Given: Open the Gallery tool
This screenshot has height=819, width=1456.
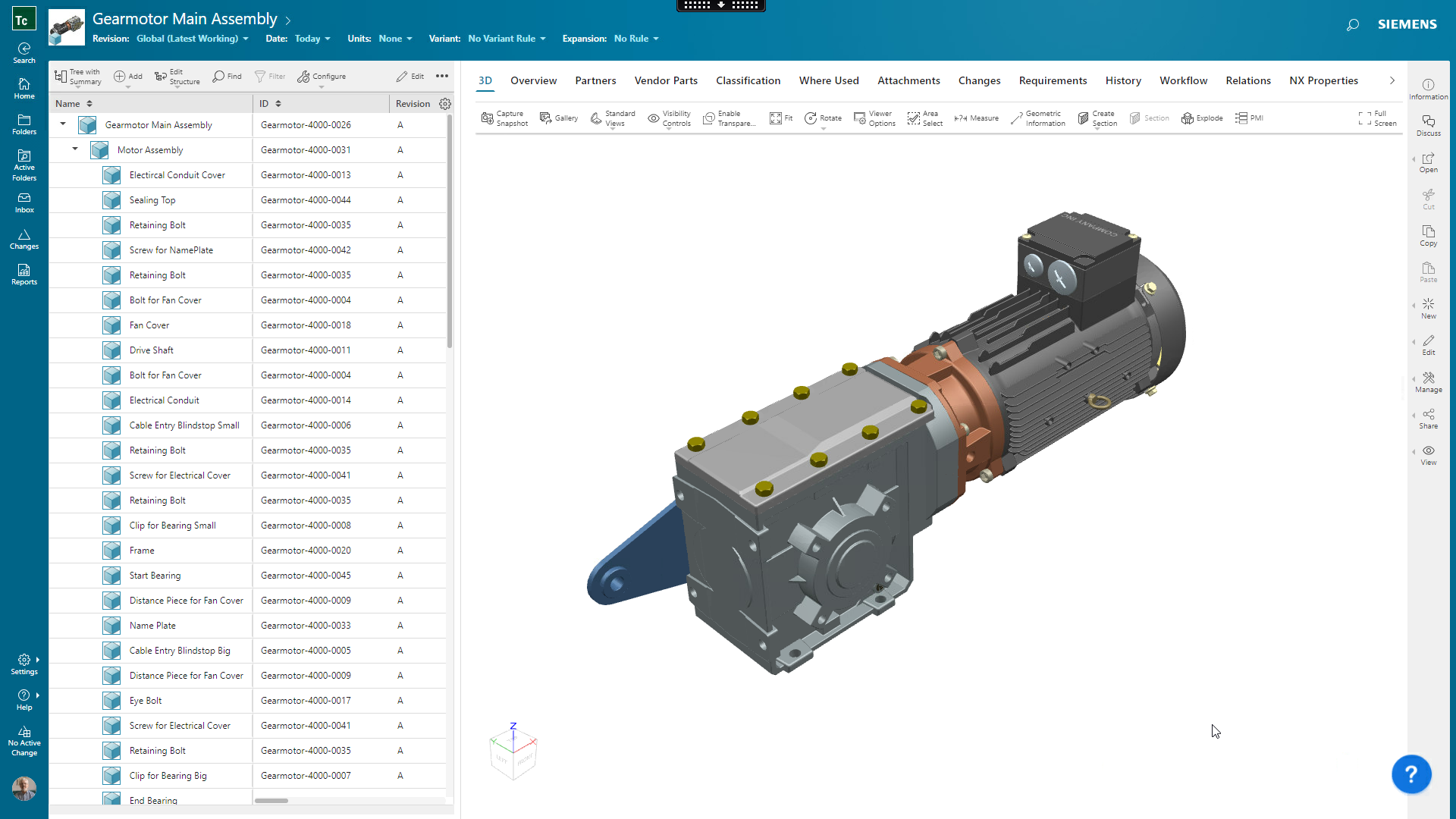Looking at the screenshot, I should click(558, 118).
